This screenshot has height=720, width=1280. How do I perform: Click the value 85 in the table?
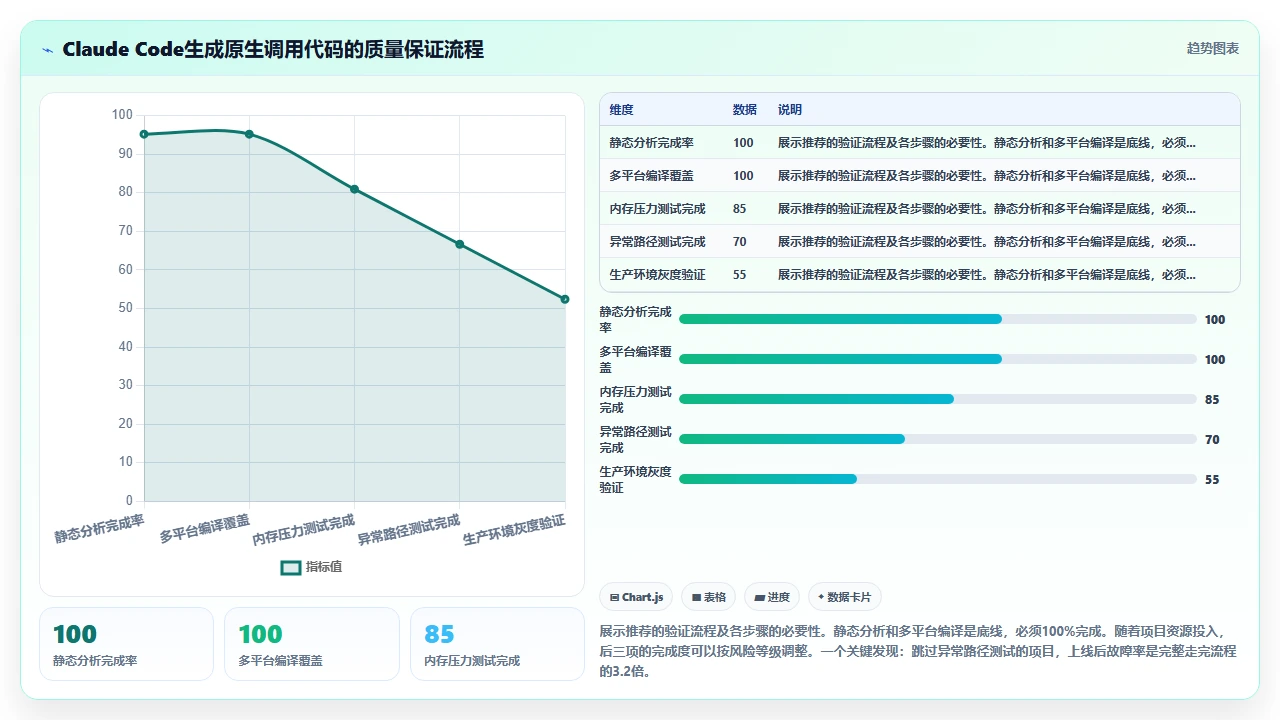(739, 209)
